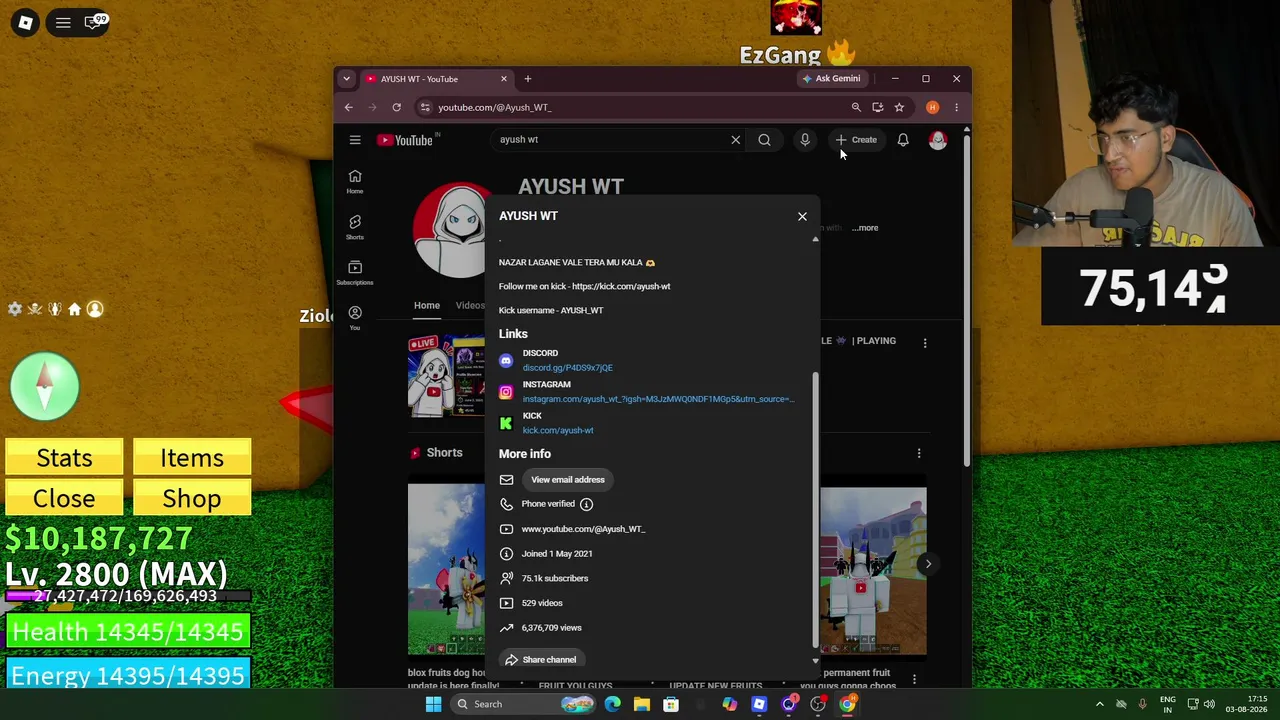Viewport: 1280px width, 720px height.
Task: Open Shorts in YouTube sidebar
Action: click(355, 227)
